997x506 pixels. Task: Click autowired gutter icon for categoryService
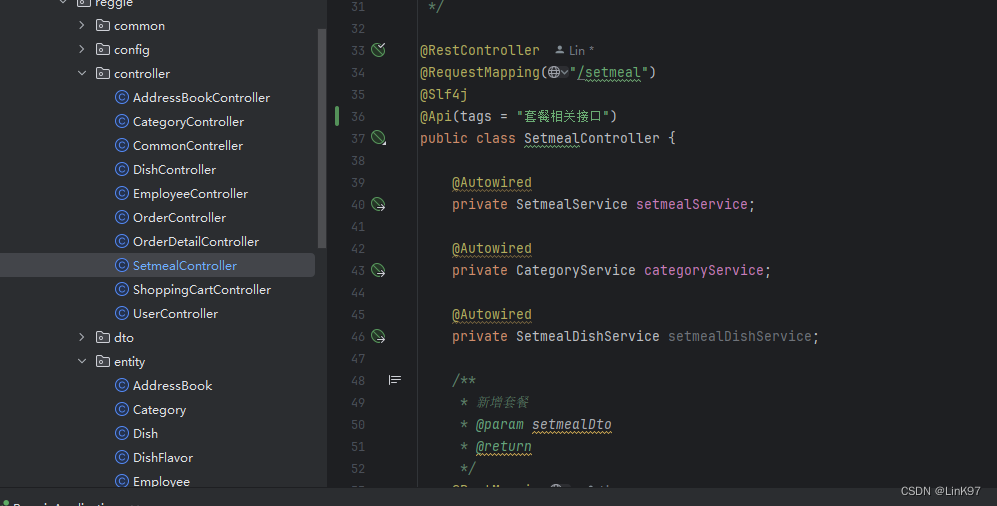pos(378,270)
